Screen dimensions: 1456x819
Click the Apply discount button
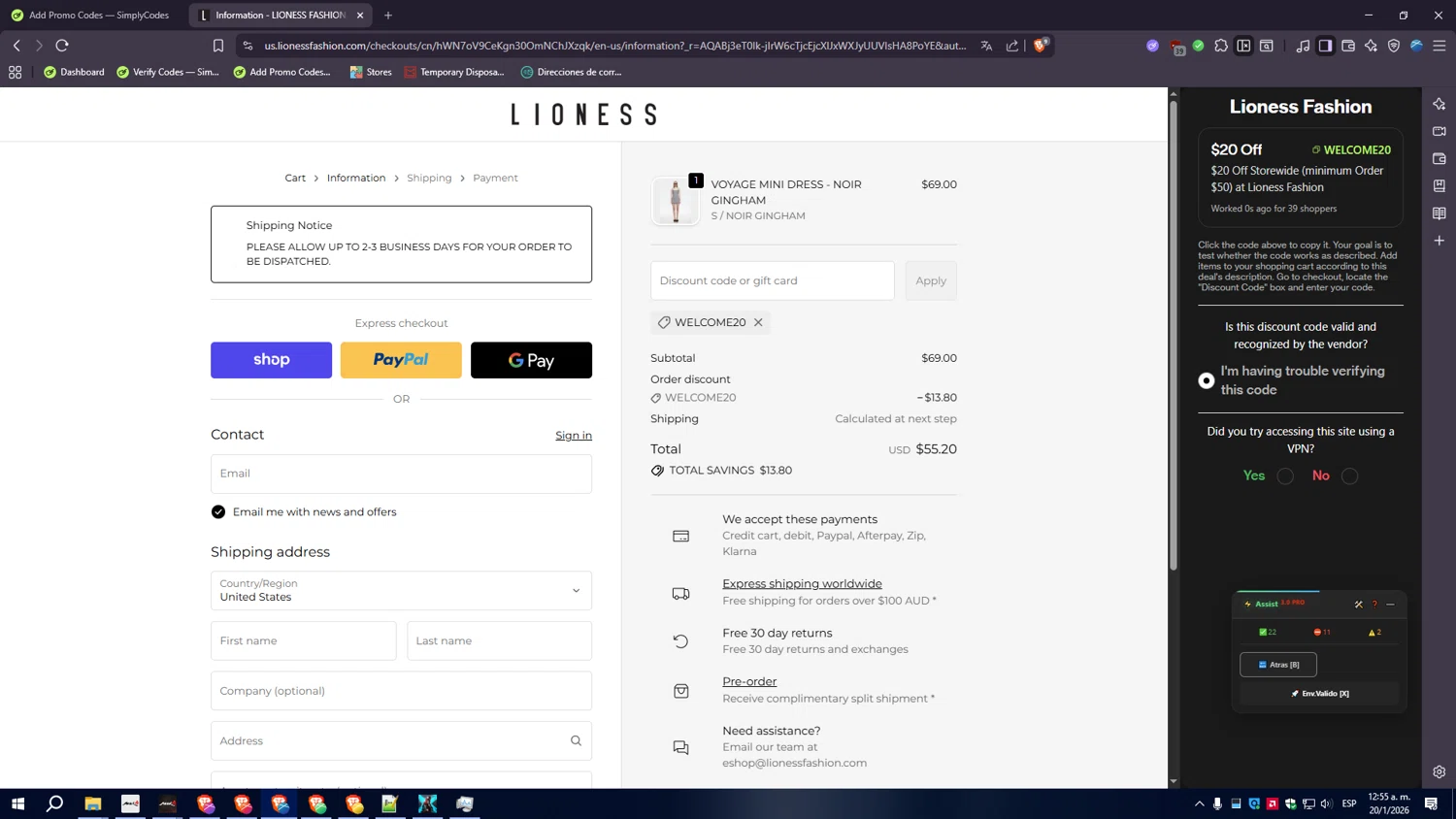931,280
